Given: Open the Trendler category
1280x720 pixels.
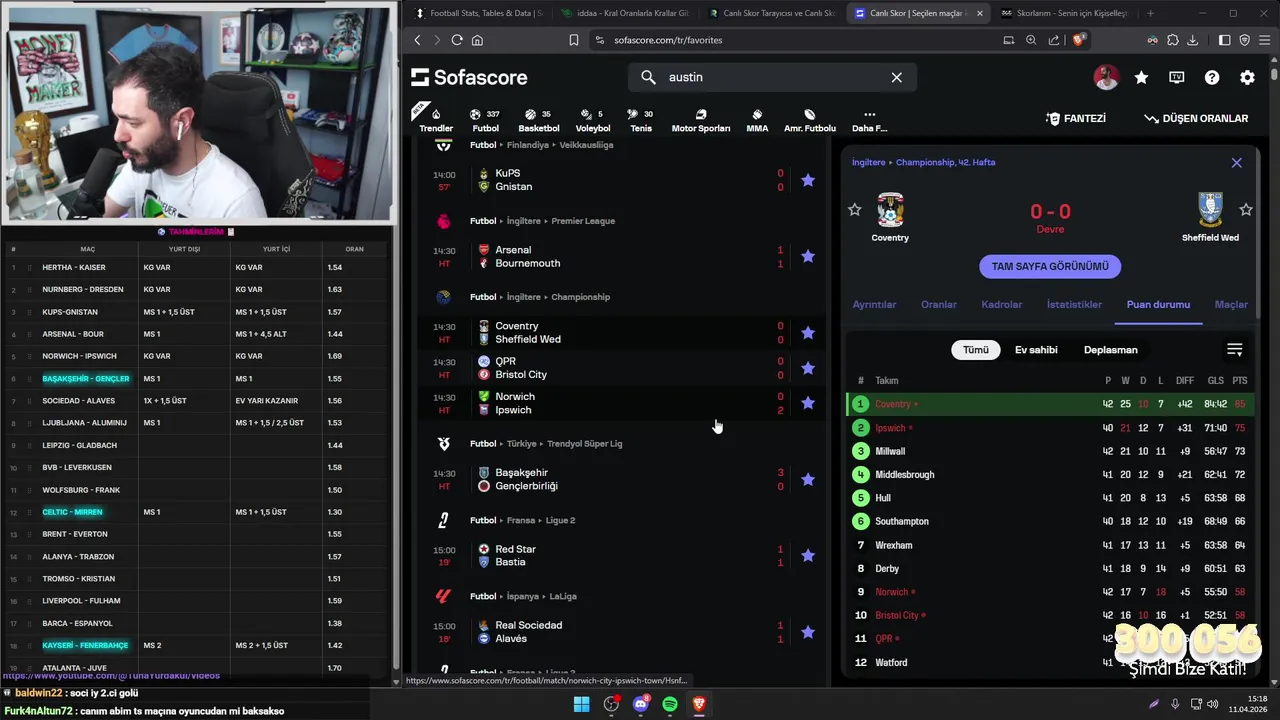Looking at the screenshot, I should 436,120.
